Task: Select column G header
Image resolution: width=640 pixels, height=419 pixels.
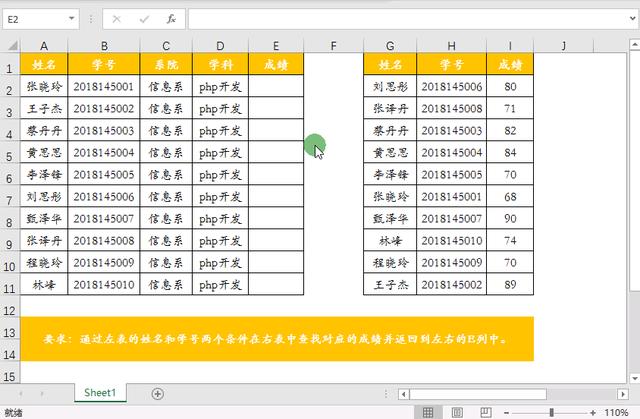Action: point(390,46)
